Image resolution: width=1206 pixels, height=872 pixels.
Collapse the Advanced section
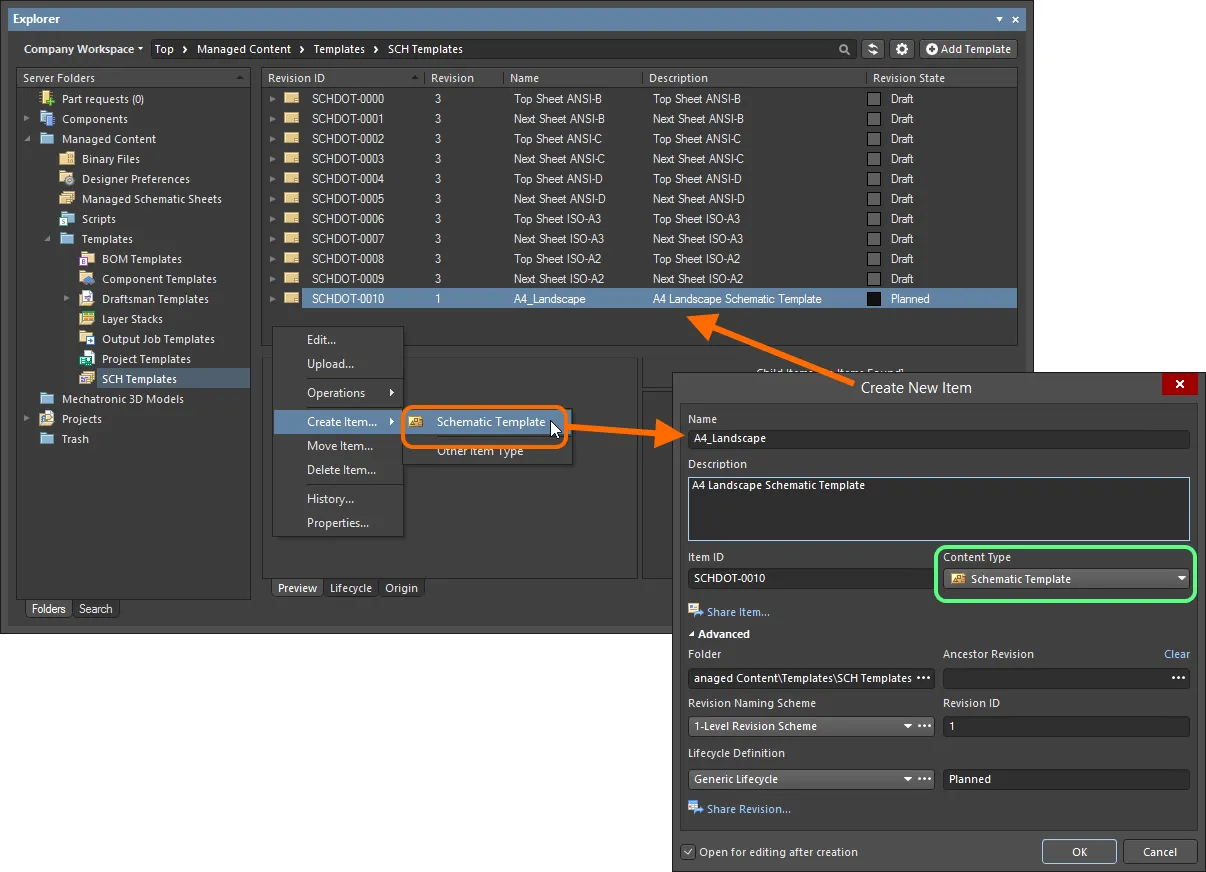pyautogui.click(x=692, y=634)
